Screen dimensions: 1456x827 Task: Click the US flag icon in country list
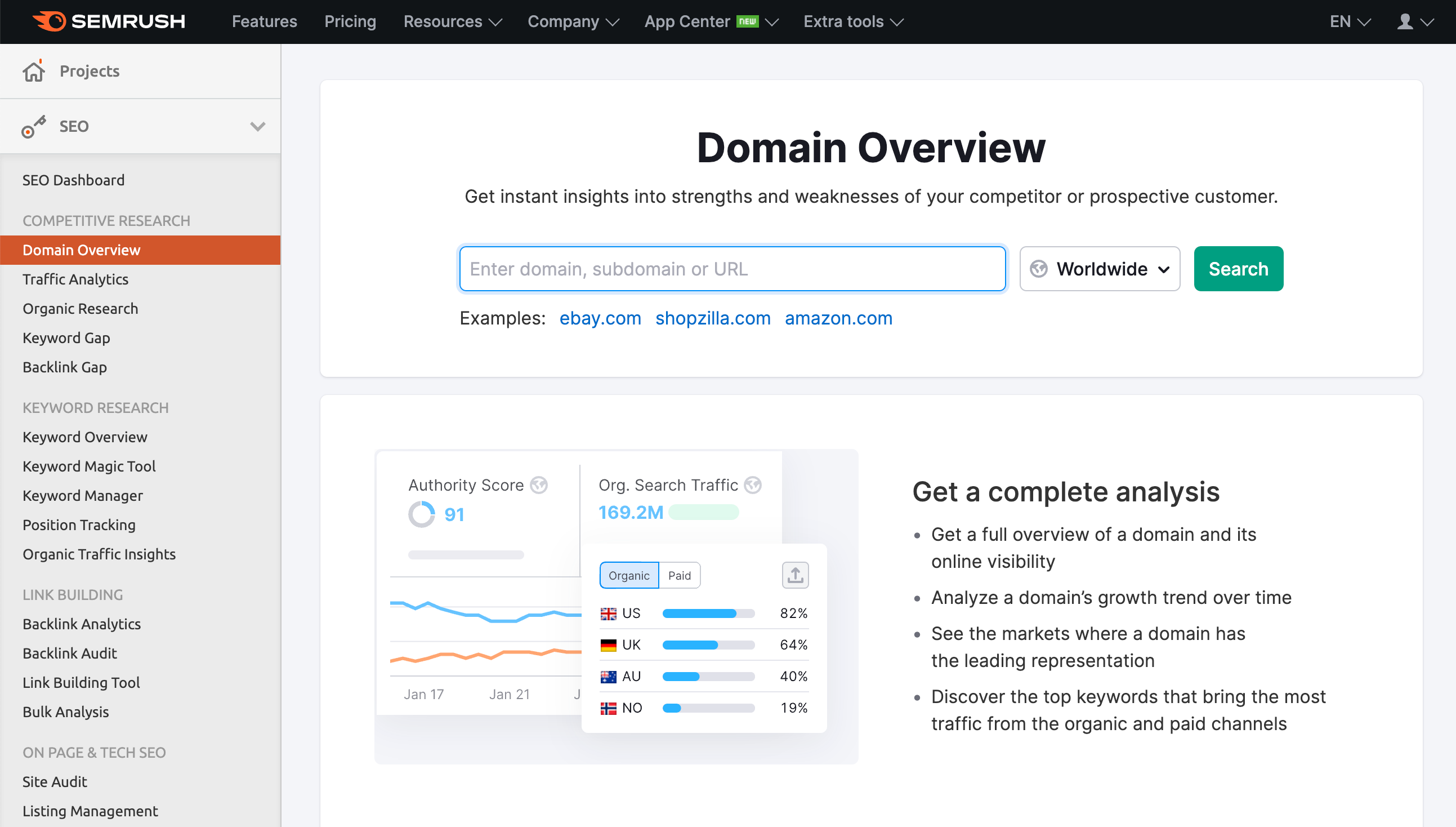coord(608,613)
